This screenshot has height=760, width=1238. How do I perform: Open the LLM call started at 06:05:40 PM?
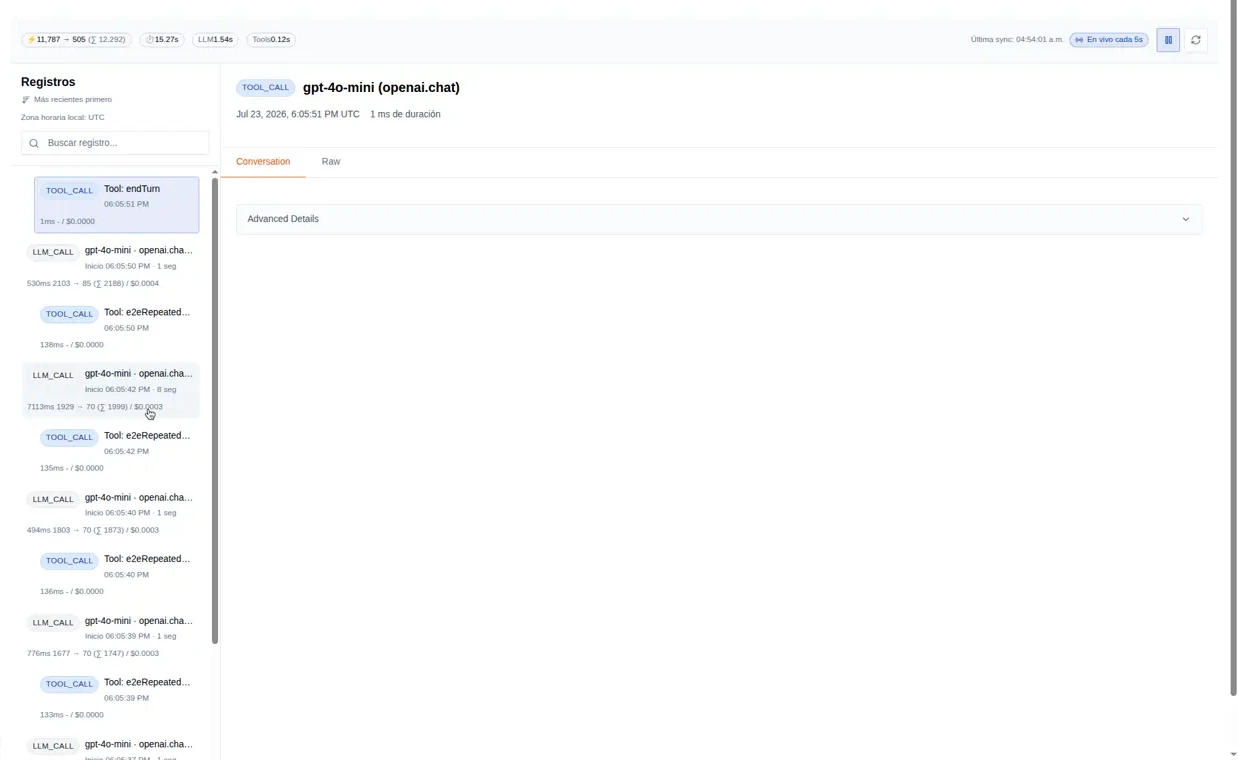pyautogui.click(x=110, y=514)
